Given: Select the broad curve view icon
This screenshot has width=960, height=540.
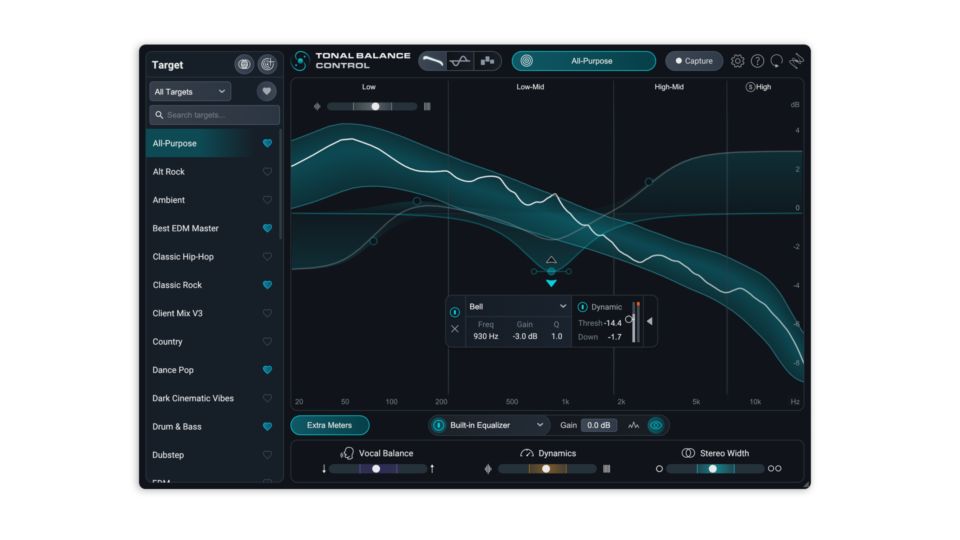Looking at the screenshot, I should (x=432, y=61).
